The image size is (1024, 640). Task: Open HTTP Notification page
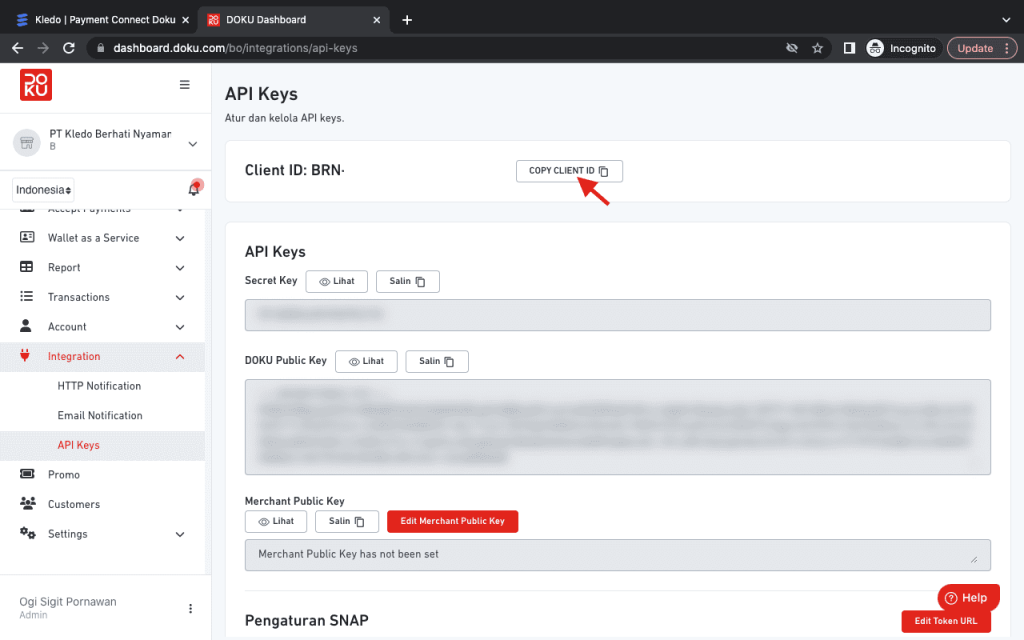pyautogui.click(x=99, y=386)
